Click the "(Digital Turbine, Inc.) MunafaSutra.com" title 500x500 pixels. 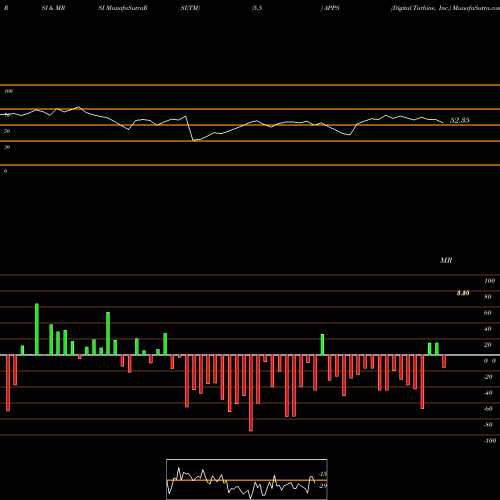pos(445,8)
